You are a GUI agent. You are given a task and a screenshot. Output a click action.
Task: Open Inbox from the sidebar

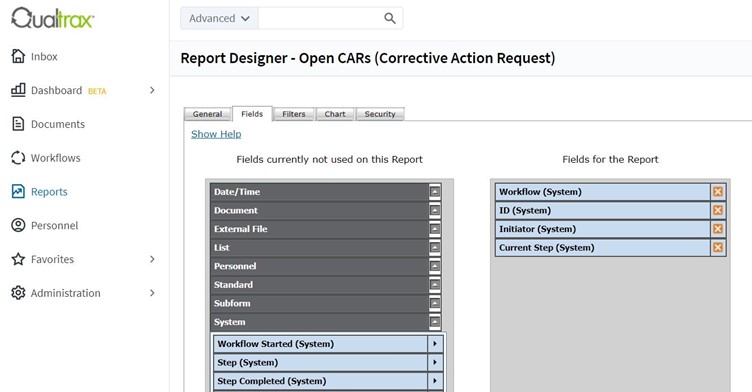click(35, 57)
